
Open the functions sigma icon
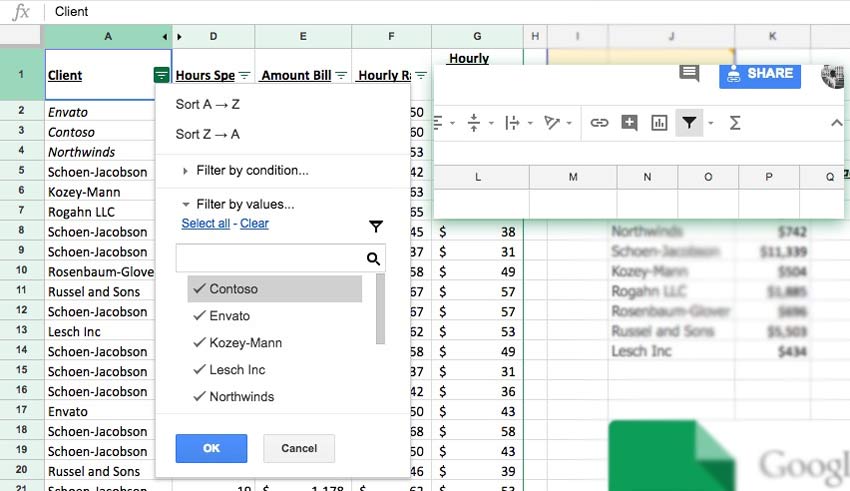(x=735, y=122)
